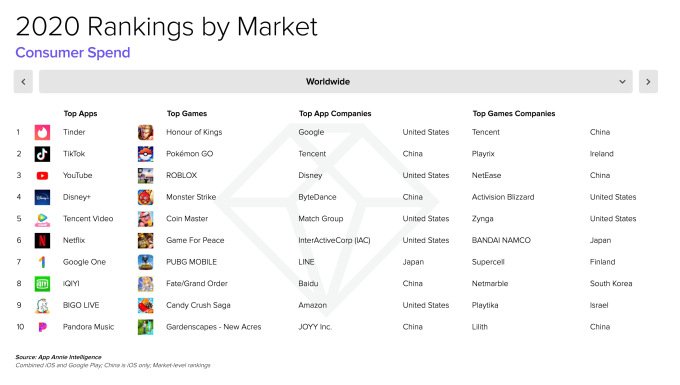Click the Activision Blizzard company name
The height and width of the screenshot is (385, 680).
click(x=503, y=197)
